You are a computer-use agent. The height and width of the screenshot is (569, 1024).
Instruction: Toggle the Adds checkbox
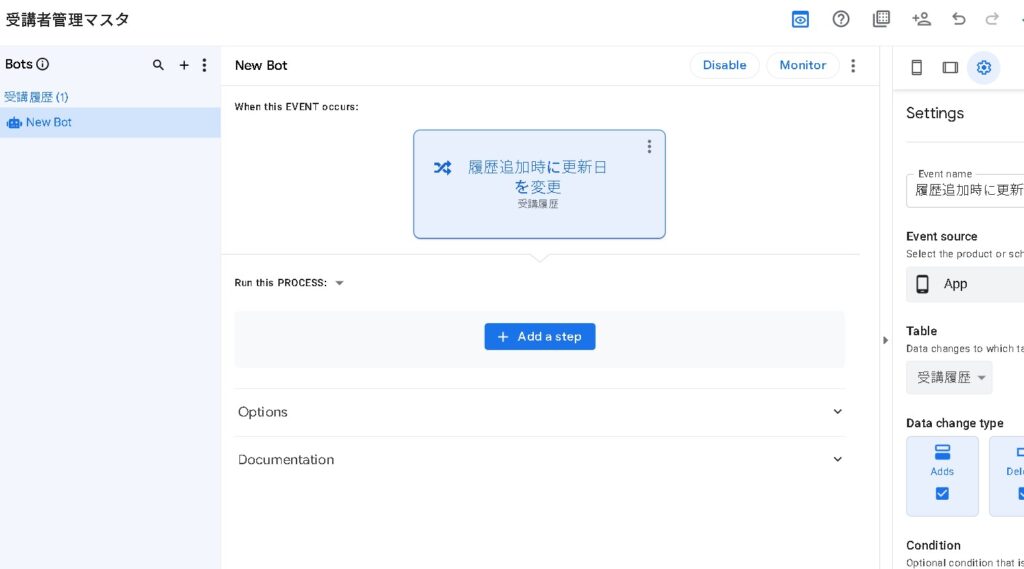point(942,493)
